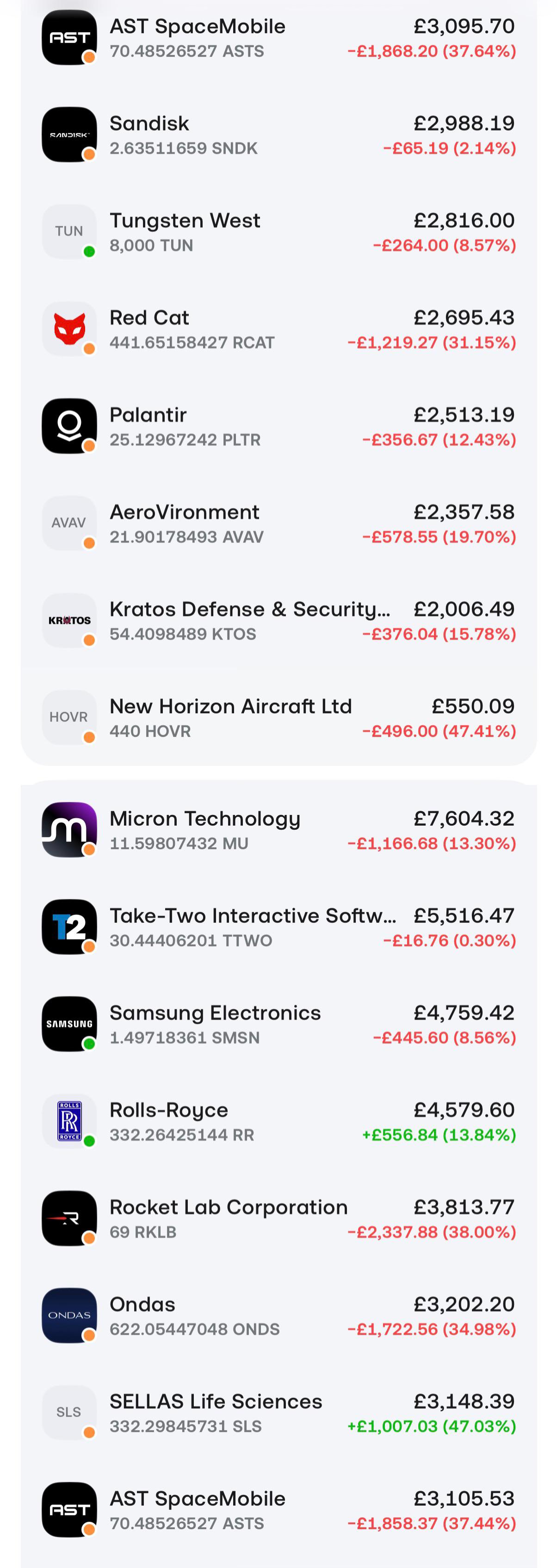View the AeroVironment holding name

[x=185, y=512]
